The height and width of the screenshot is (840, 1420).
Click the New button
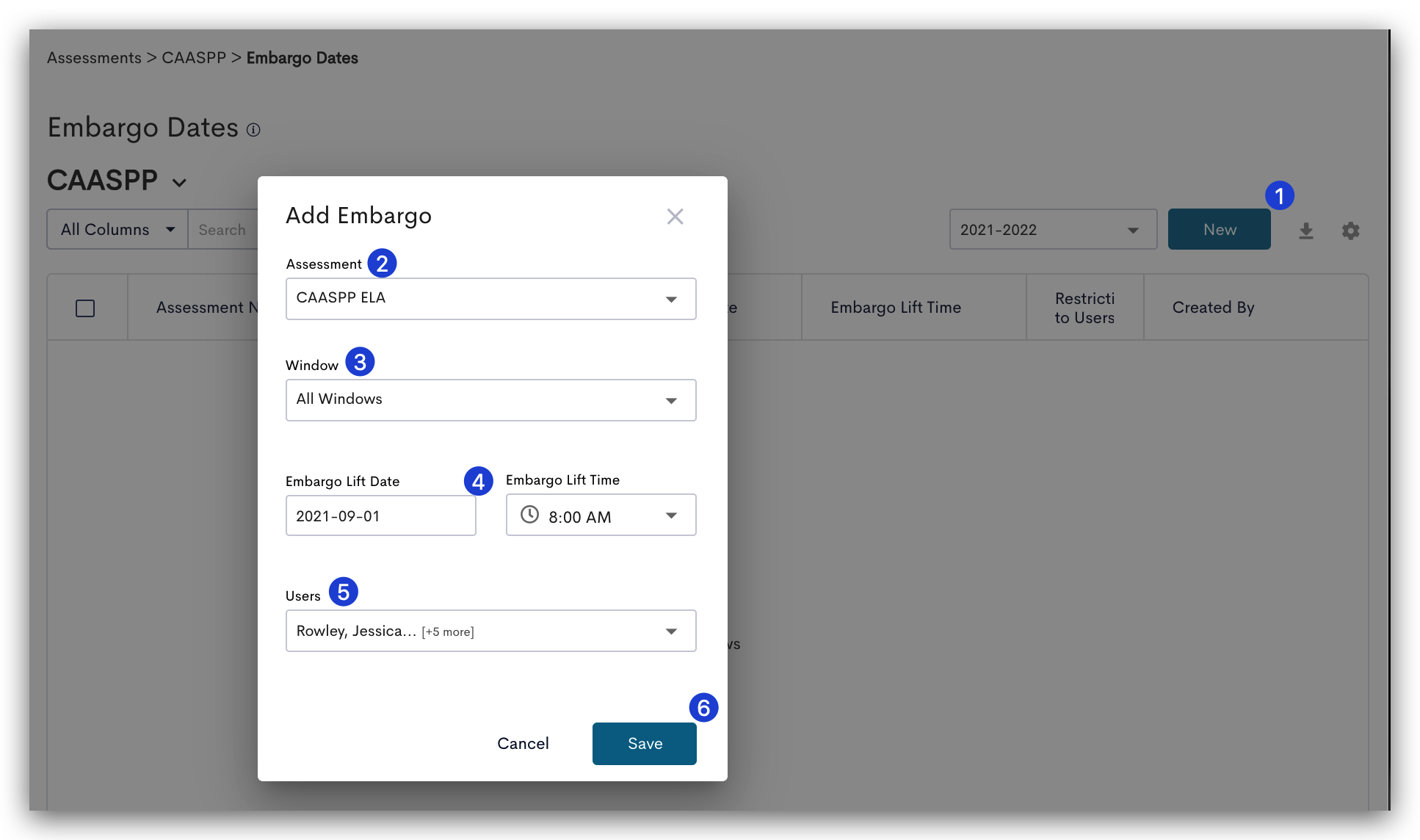tap(1219, 230)
